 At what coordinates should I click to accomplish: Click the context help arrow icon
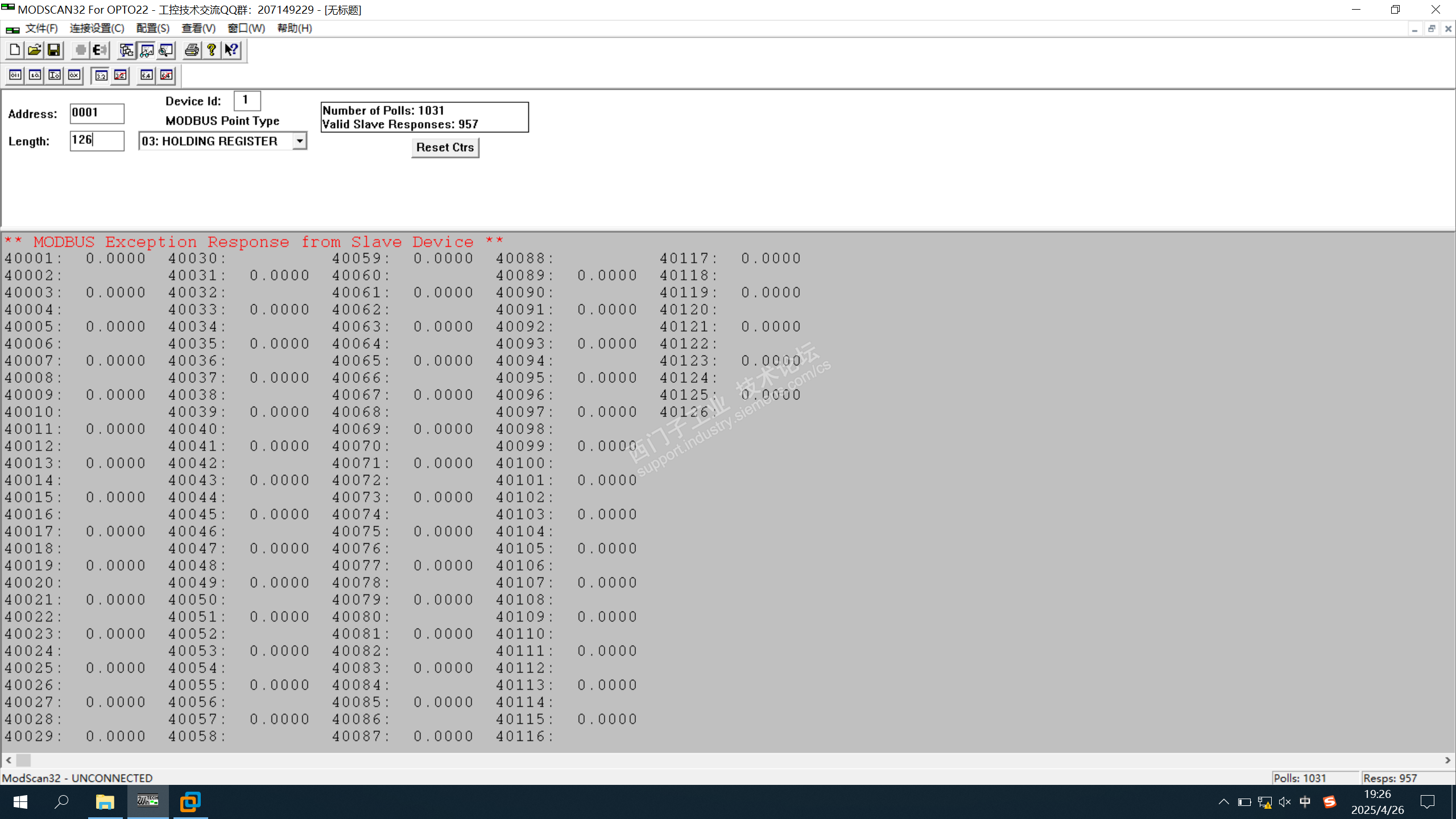tap(231, 50)
